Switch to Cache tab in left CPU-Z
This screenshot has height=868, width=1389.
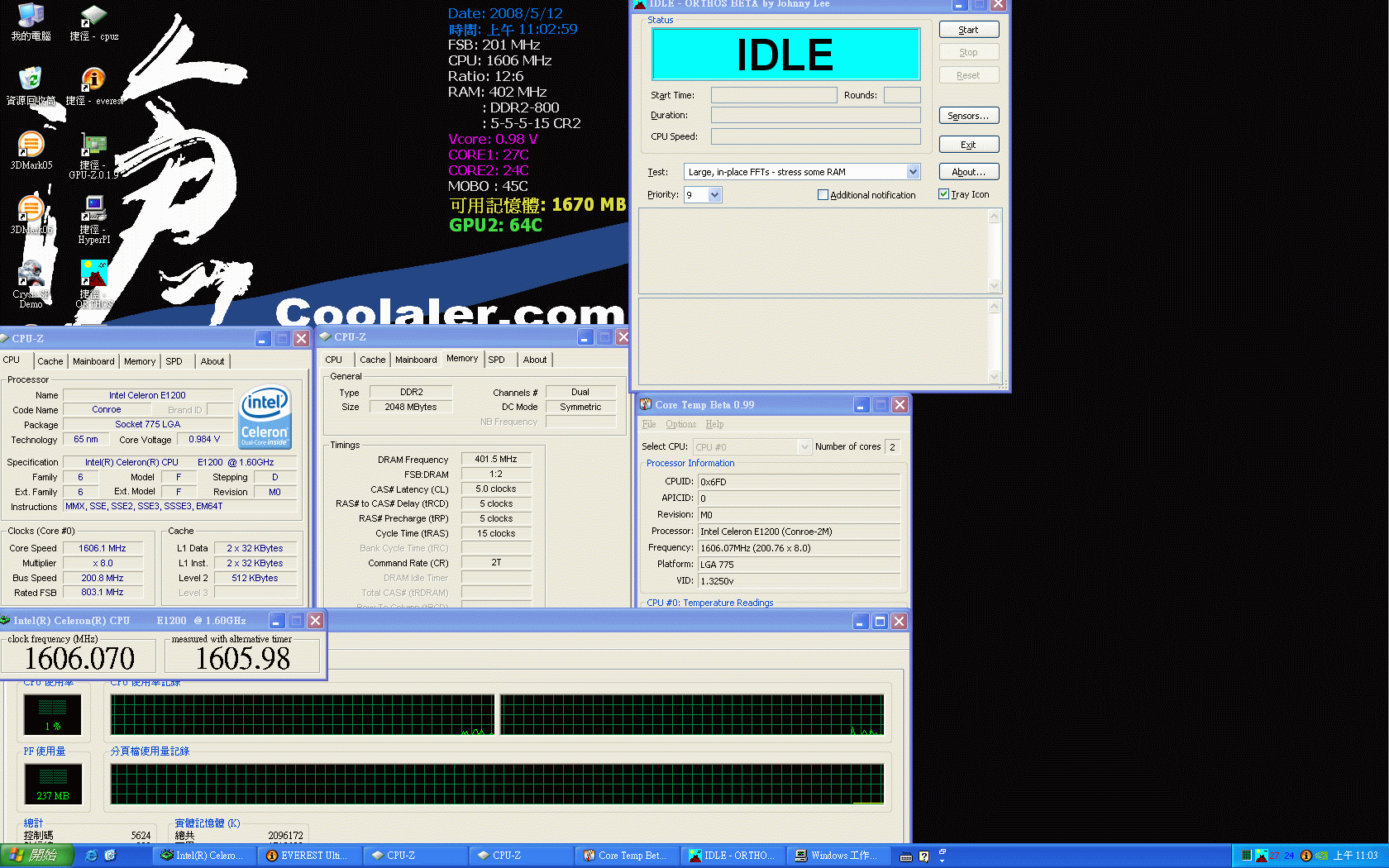pyautogui.click(x=50, y=361)
